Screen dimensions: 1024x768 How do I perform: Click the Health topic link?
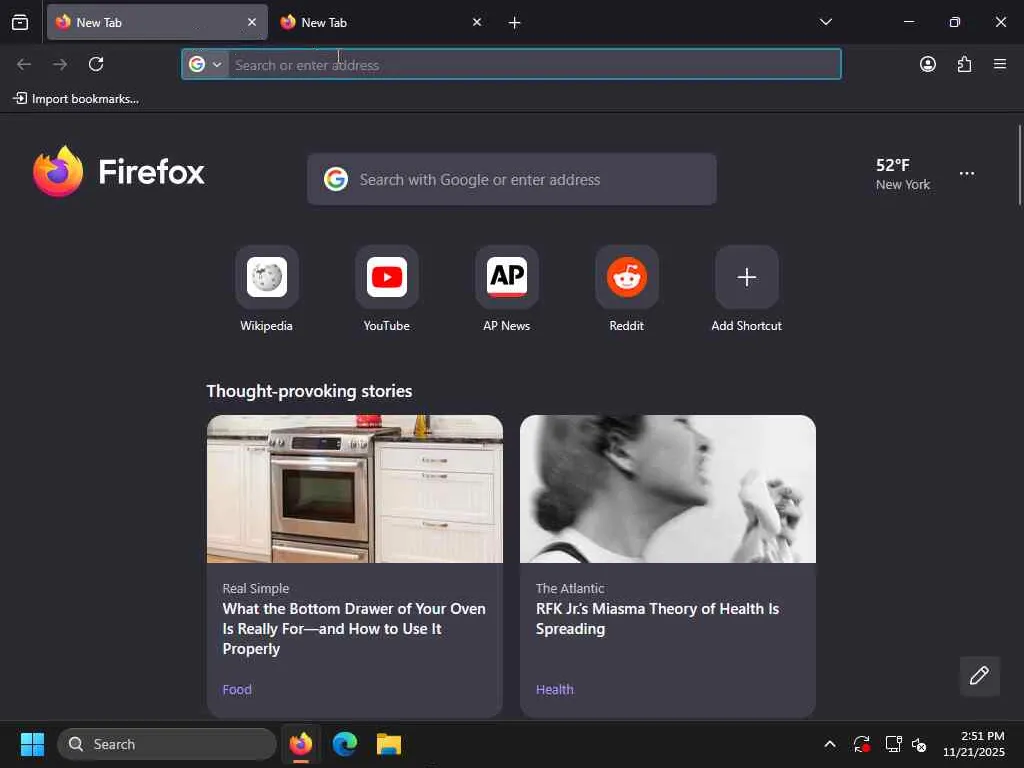[554, 689]
